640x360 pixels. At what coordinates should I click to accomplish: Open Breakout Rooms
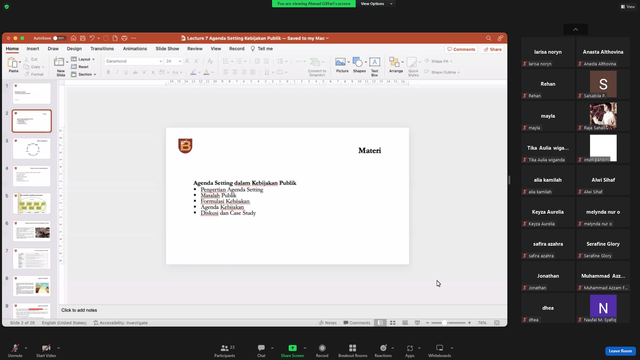point(353,350)
